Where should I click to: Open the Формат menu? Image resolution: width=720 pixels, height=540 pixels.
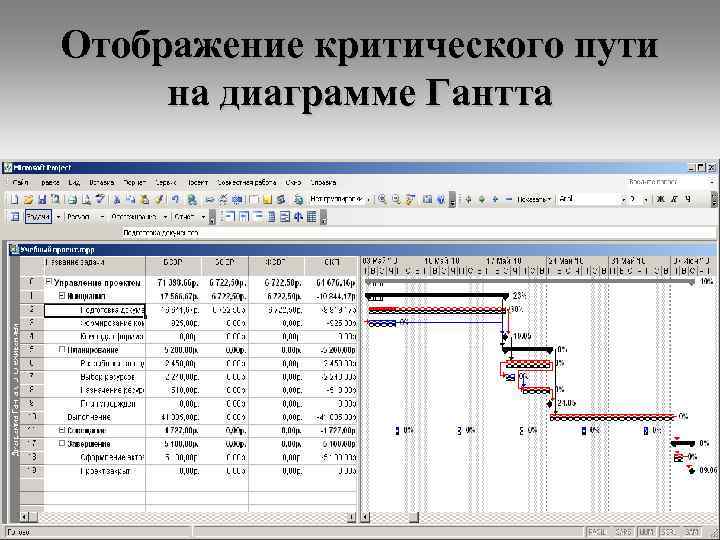135,183
